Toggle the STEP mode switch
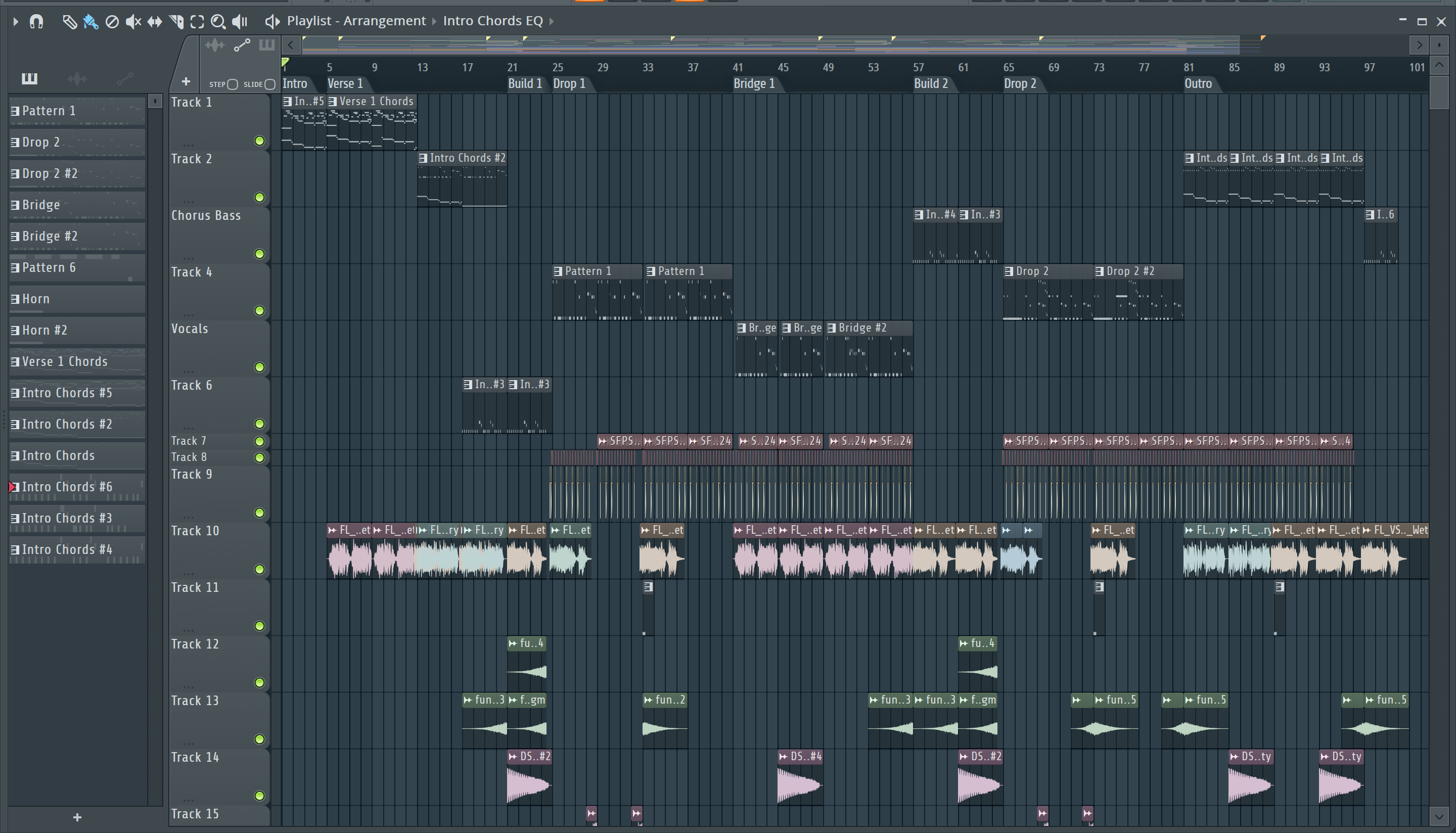 point(232,85)
